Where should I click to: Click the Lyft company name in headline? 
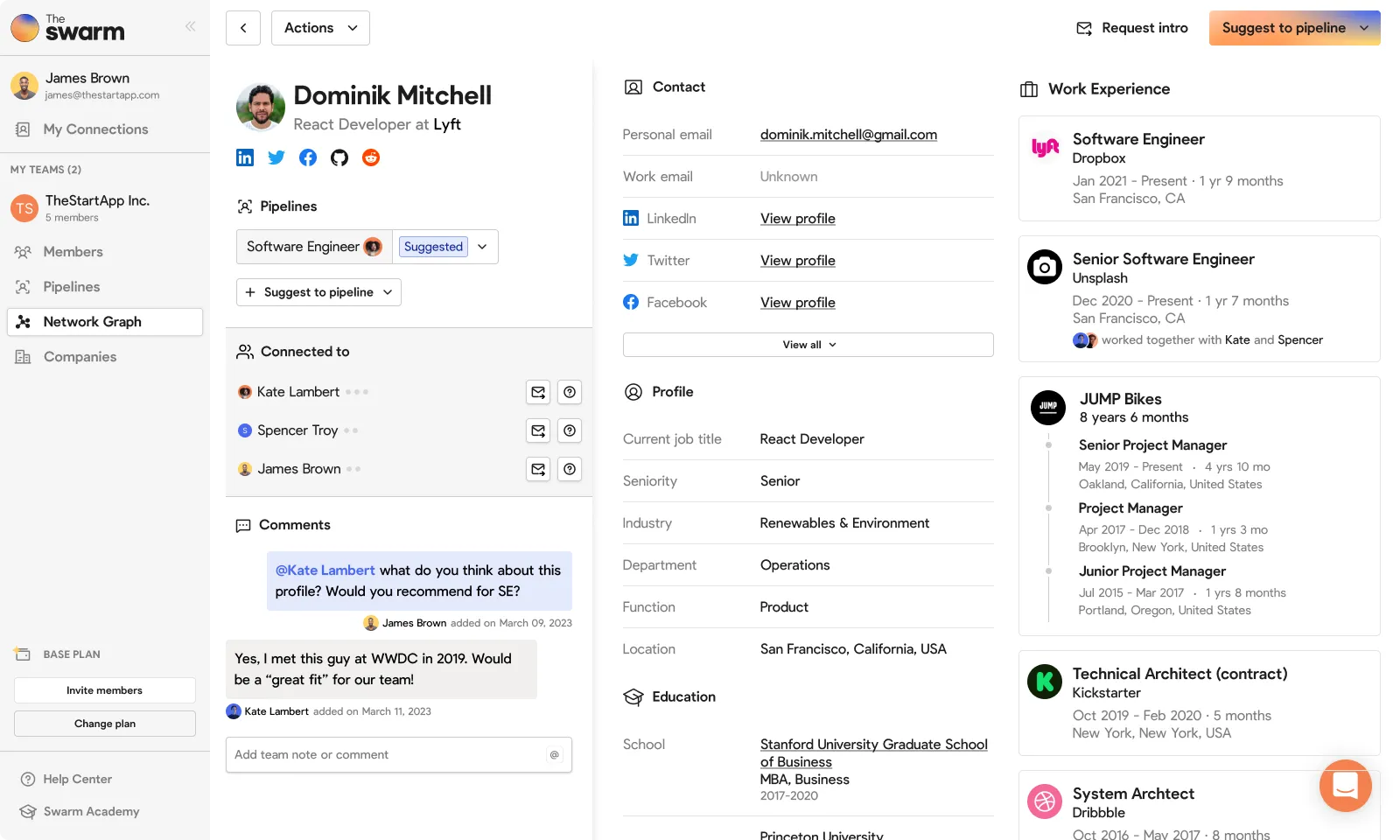click(447, 124)
